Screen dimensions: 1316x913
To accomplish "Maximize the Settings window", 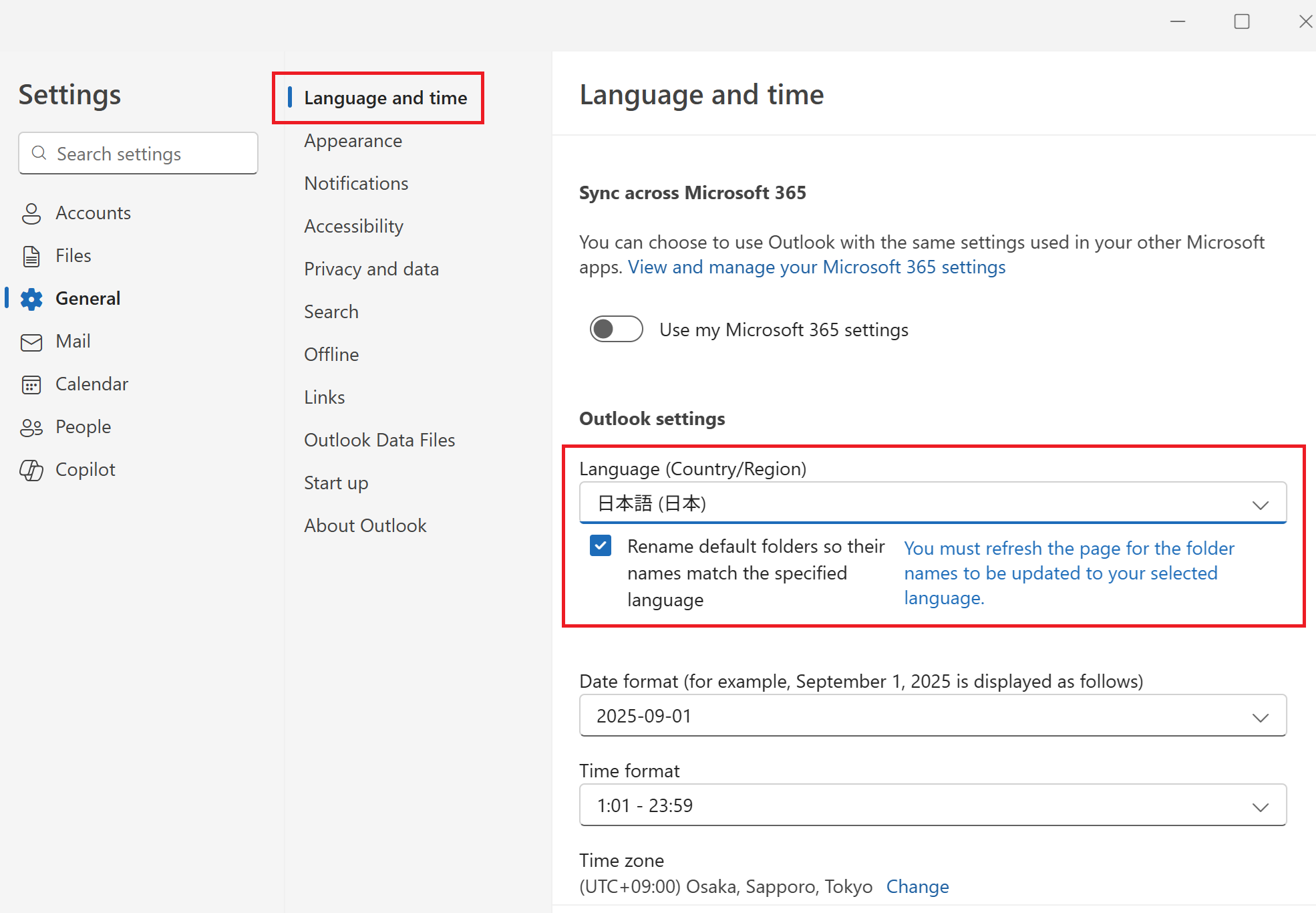I will [x=1242, y=21].
